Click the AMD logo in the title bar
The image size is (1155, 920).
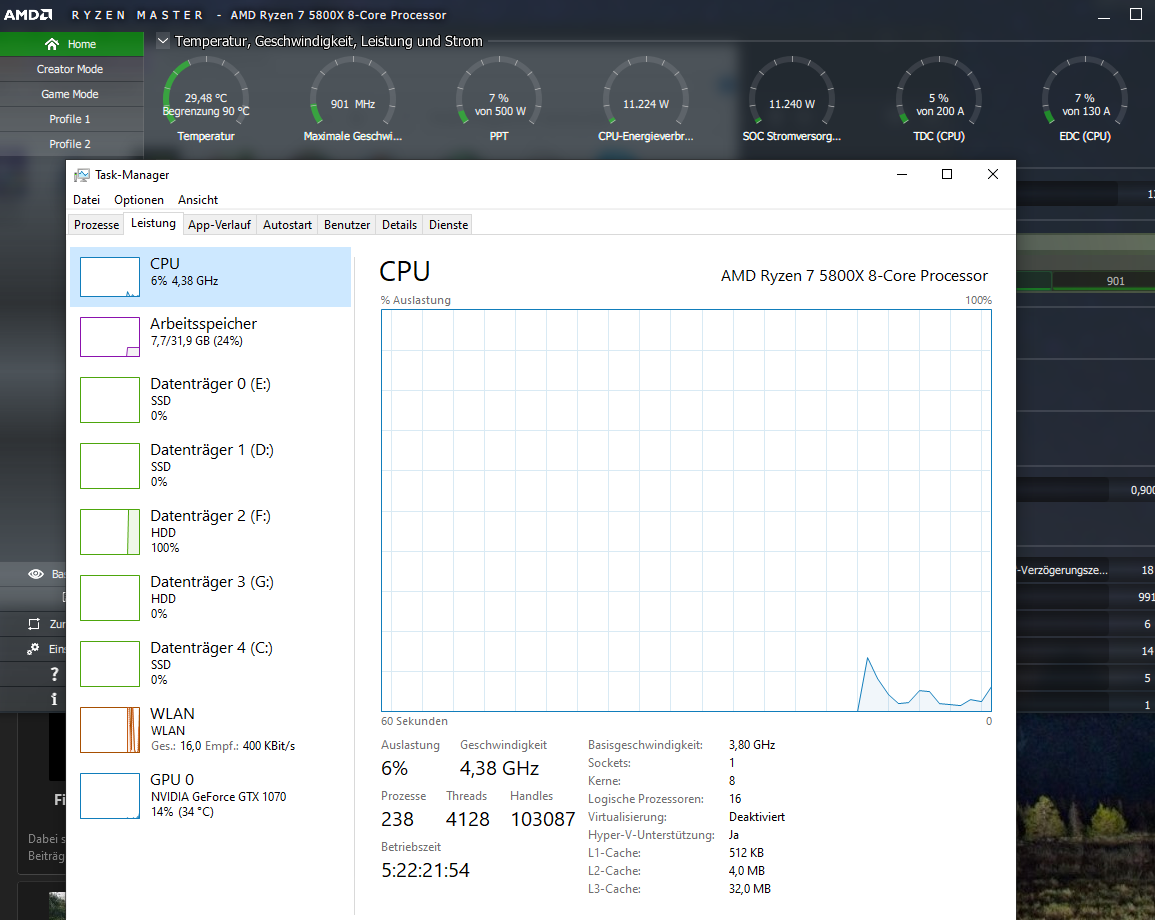(x=28, y=15)
